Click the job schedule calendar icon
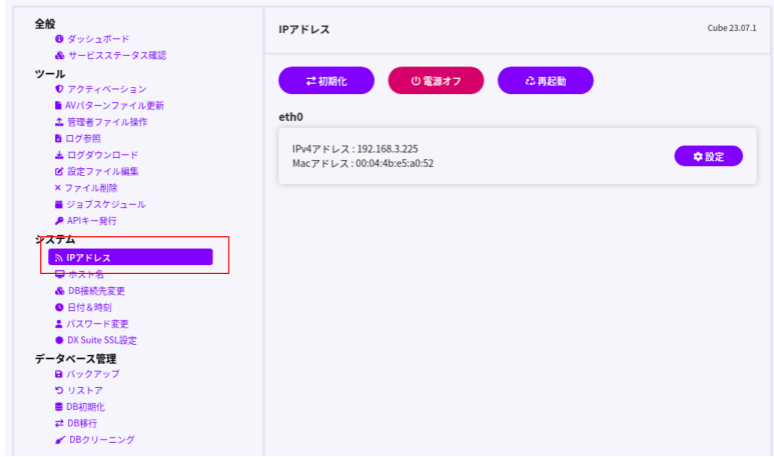 point(59,204)
